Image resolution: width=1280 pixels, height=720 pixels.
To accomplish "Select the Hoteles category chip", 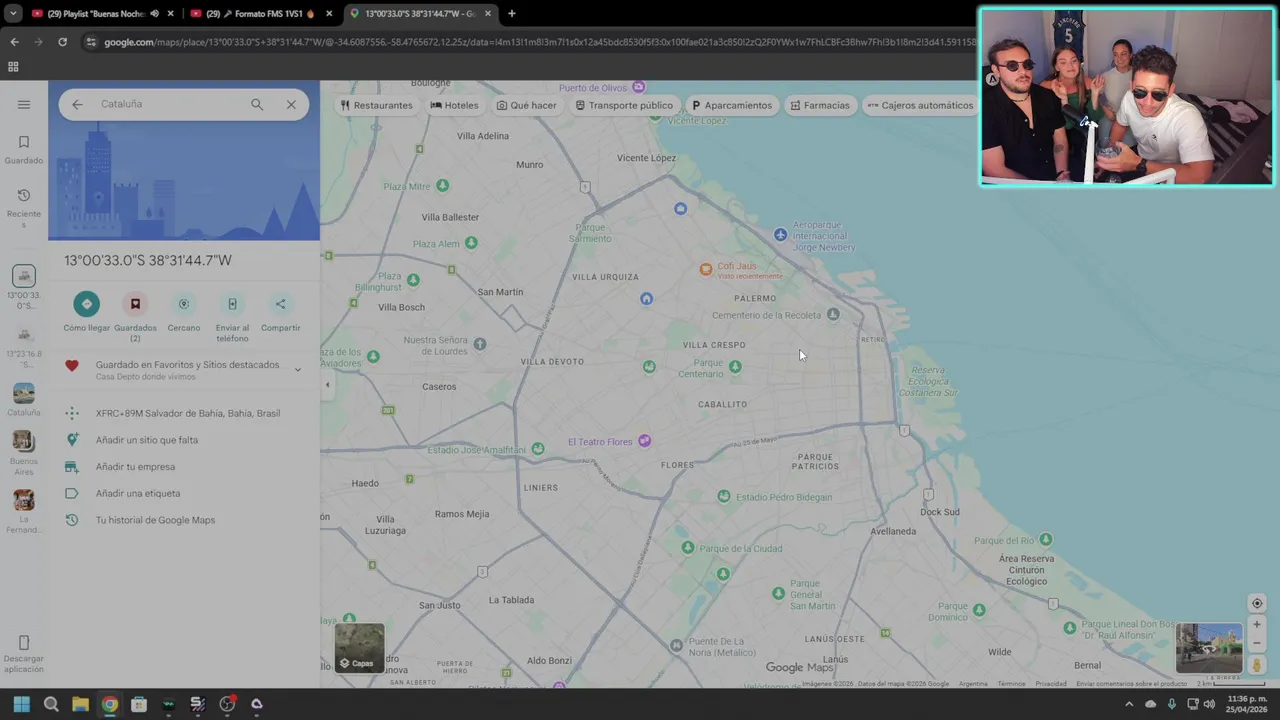I will coord(454,105).
